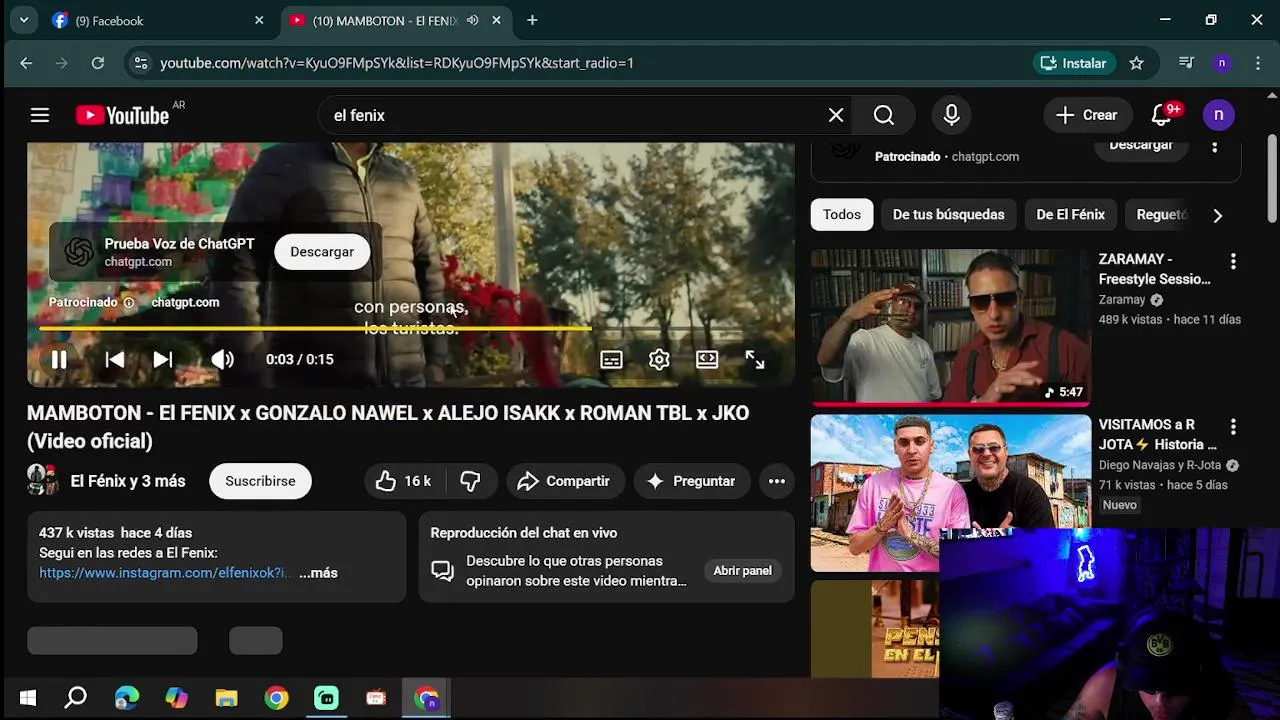Image resolution: width=1280 pixels, height=720 pixels.
Task: Open the Compartir share dialog
Action: coord(564,481)
